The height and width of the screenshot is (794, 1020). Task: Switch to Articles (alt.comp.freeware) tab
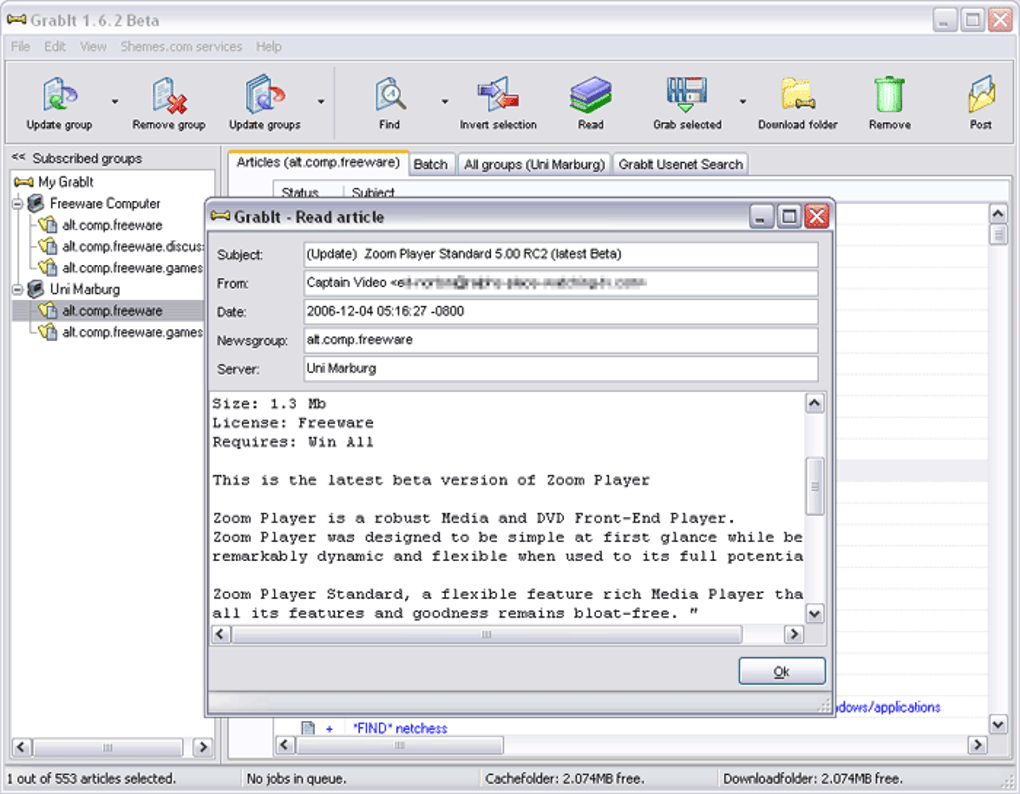coord(318,163)
